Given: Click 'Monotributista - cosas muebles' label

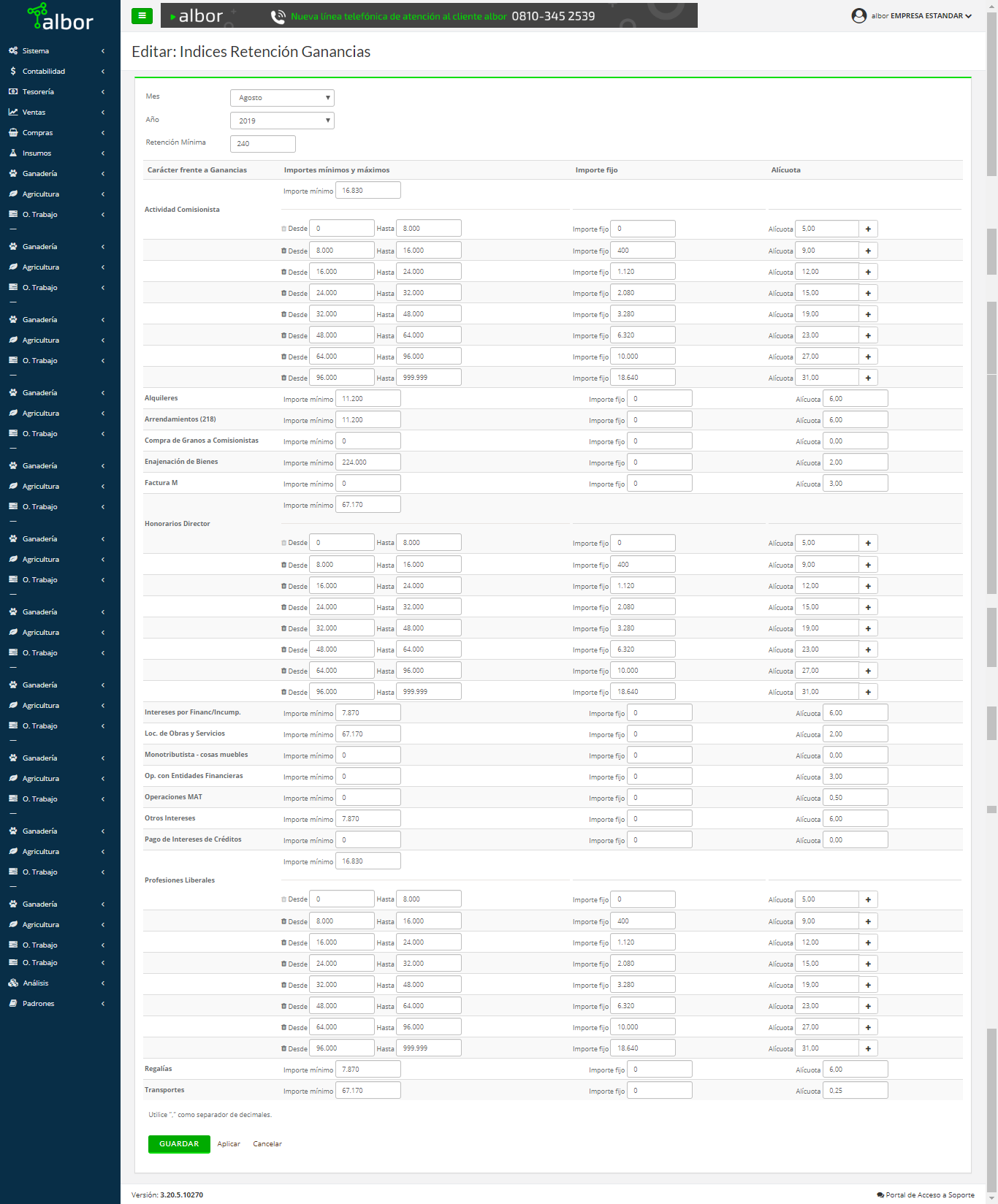Looking at the screenshot, I should point(197,755).
